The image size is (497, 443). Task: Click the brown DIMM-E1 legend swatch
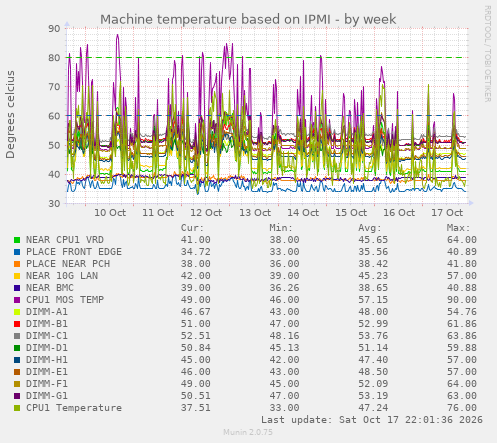tap(17, 372)
